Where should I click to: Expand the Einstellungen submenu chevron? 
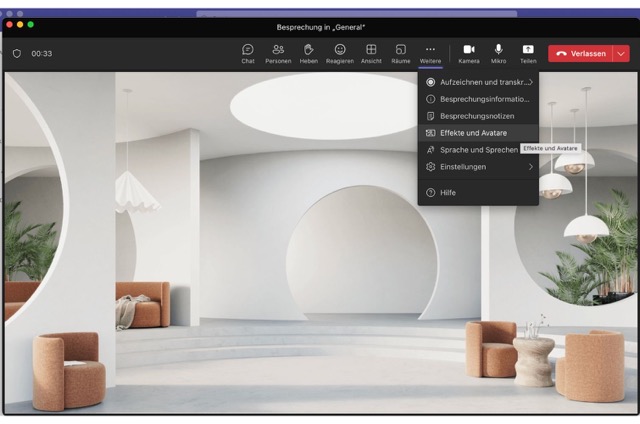coord(531,167)
